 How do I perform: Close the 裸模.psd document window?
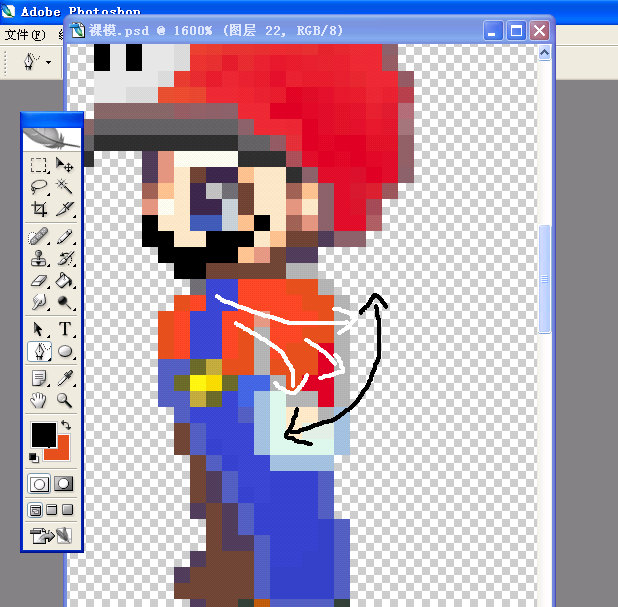click(540, 30)
